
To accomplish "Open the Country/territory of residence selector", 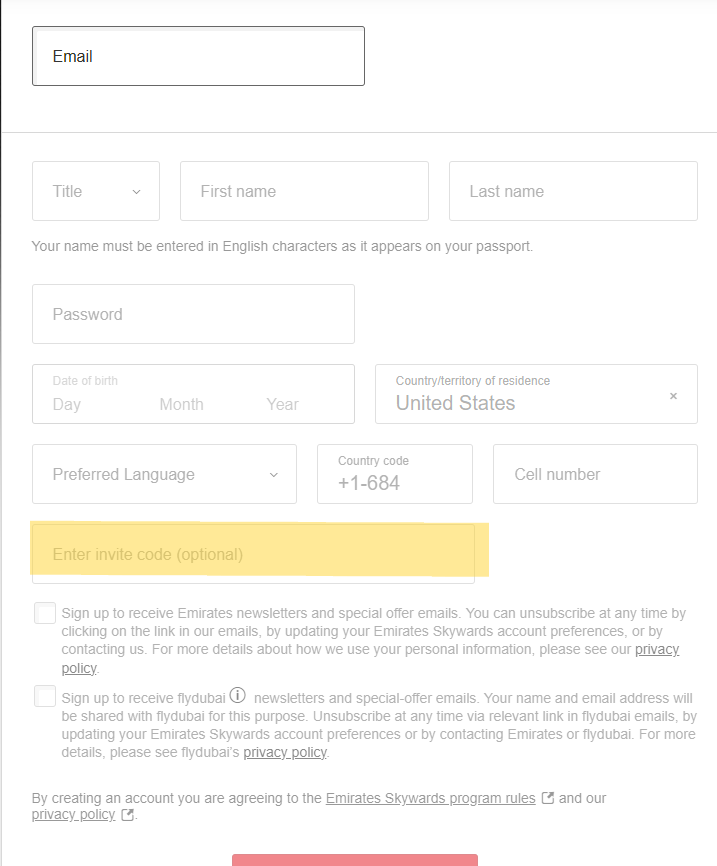I will click(520, 394).
